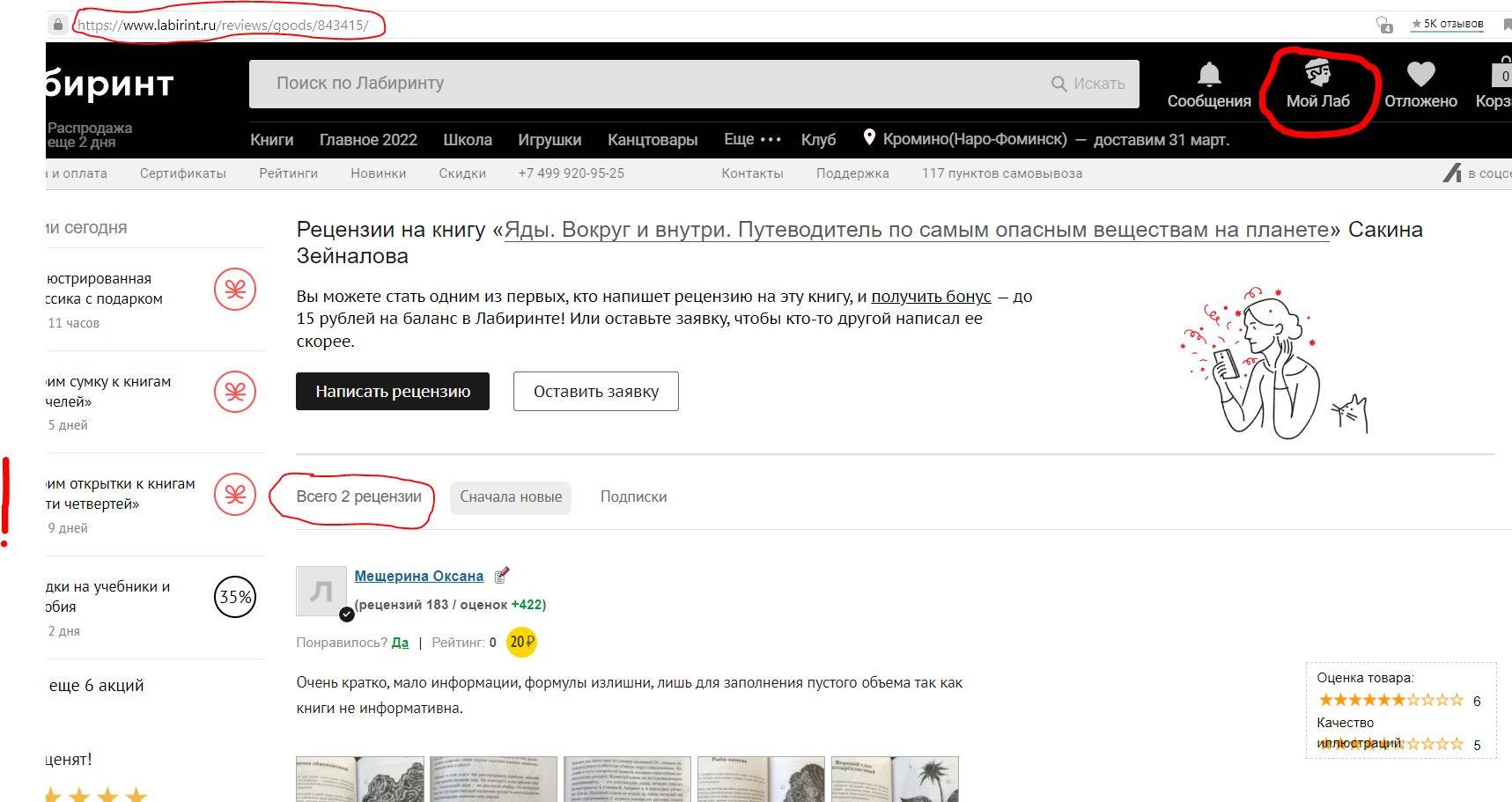The width and height of the screenshot is (1512, 802).
Task: Open Сертификаты link
Action: coord(183,173)
